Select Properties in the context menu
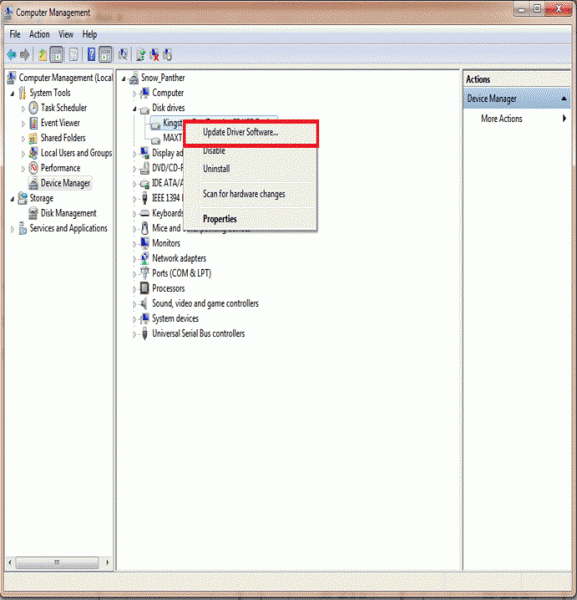This screenshot has height=600, width=577. pos(220,219)
